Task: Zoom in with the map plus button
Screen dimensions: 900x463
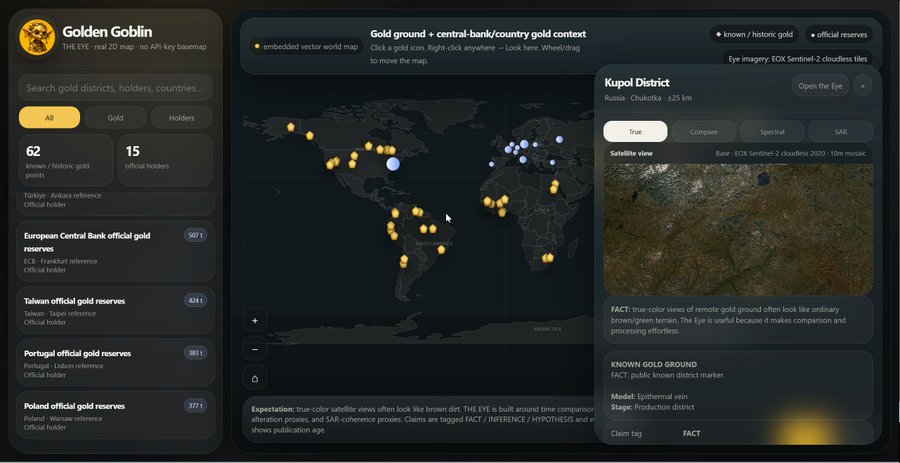Action: coord(255,321)
